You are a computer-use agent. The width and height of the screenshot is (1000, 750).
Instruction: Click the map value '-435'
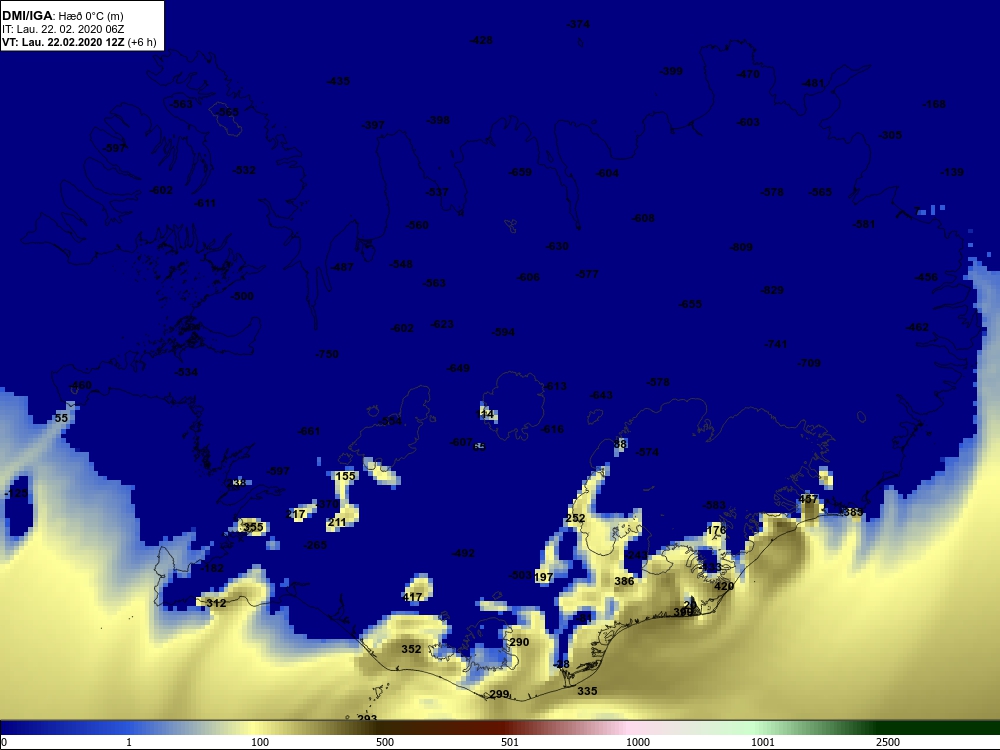pyautogui.click(x=338, y=81)
